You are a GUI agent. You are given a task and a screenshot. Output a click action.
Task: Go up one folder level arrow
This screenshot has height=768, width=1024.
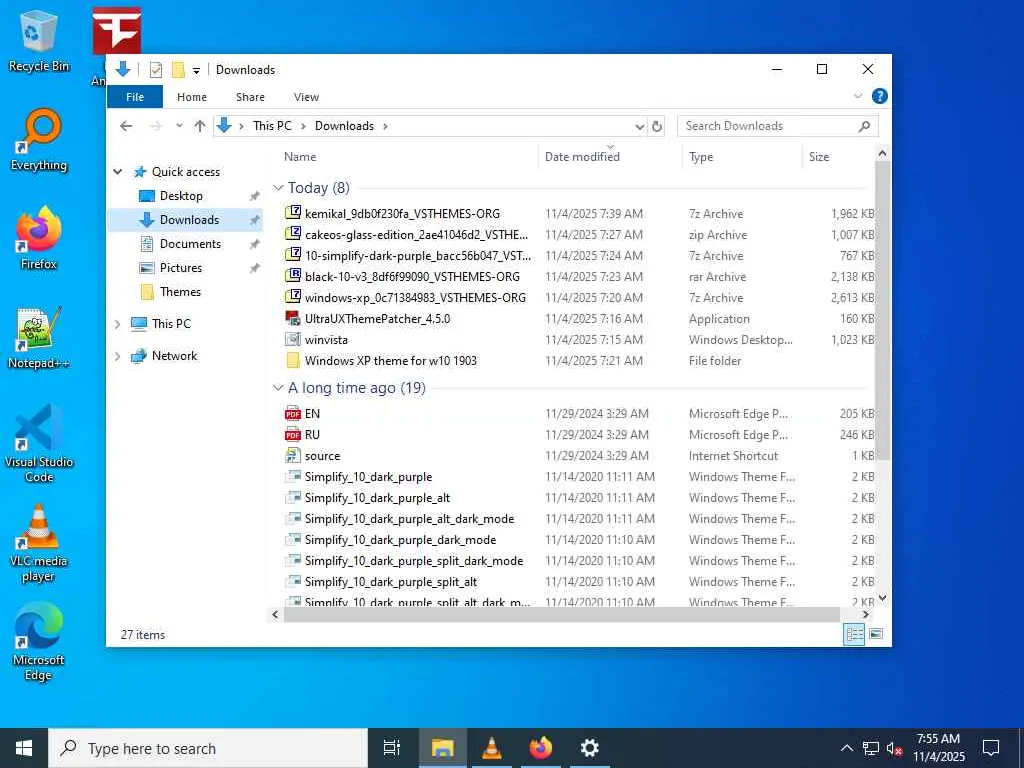200,126
